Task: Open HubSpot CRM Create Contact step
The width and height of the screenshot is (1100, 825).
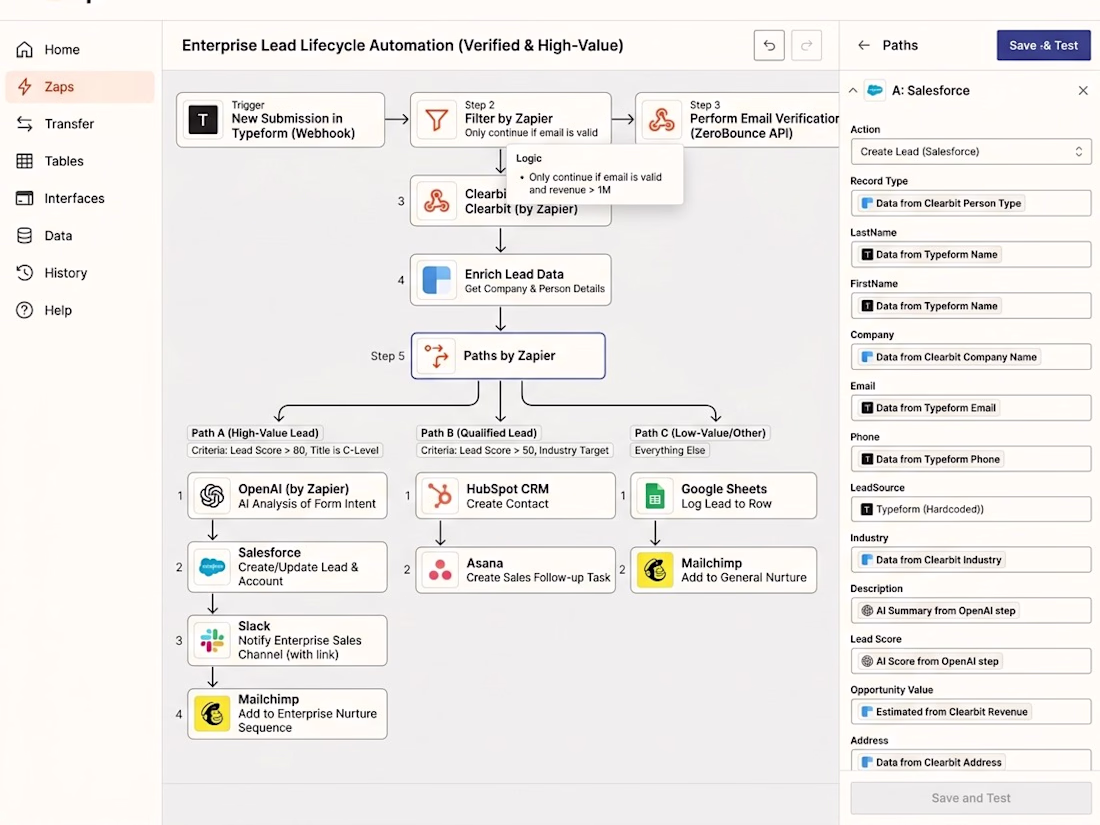Action: 516,496
